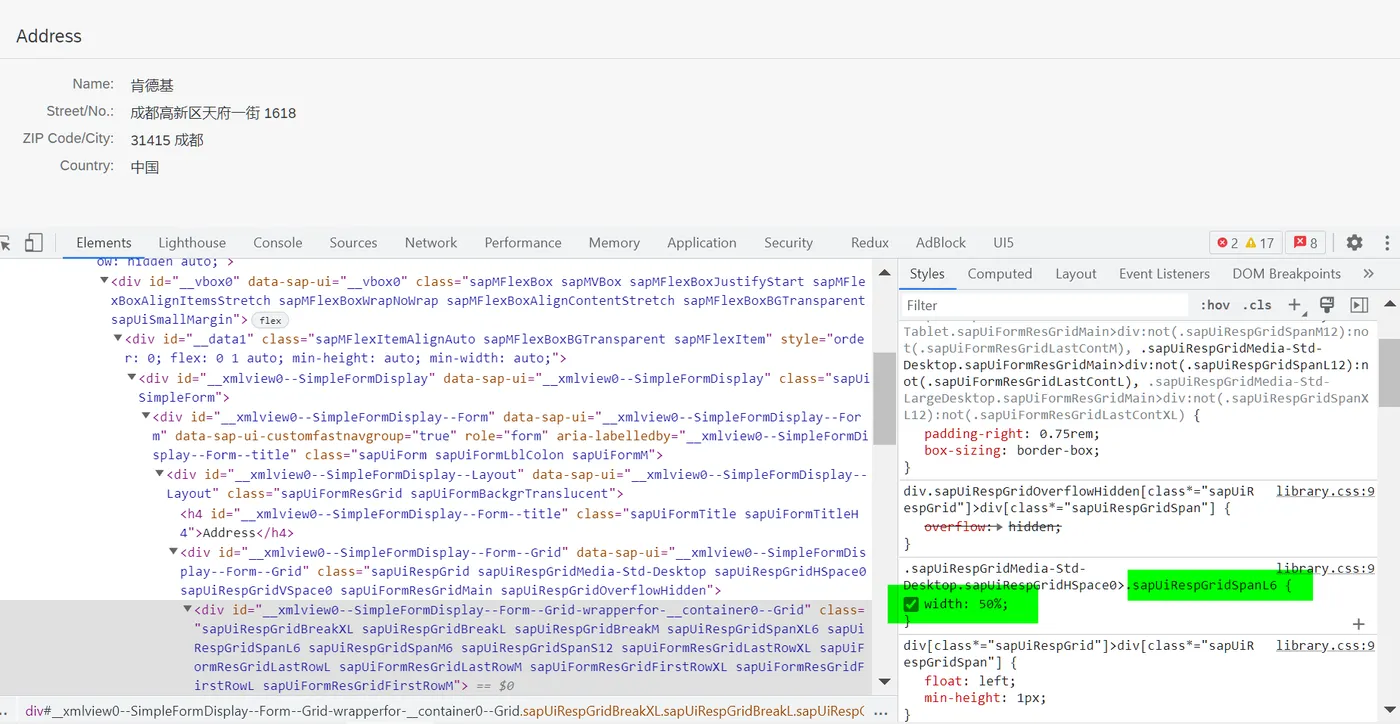Viewport: 1400px width, 724px height.
Task: Open DevTools settings gear
Action: 1354,243
